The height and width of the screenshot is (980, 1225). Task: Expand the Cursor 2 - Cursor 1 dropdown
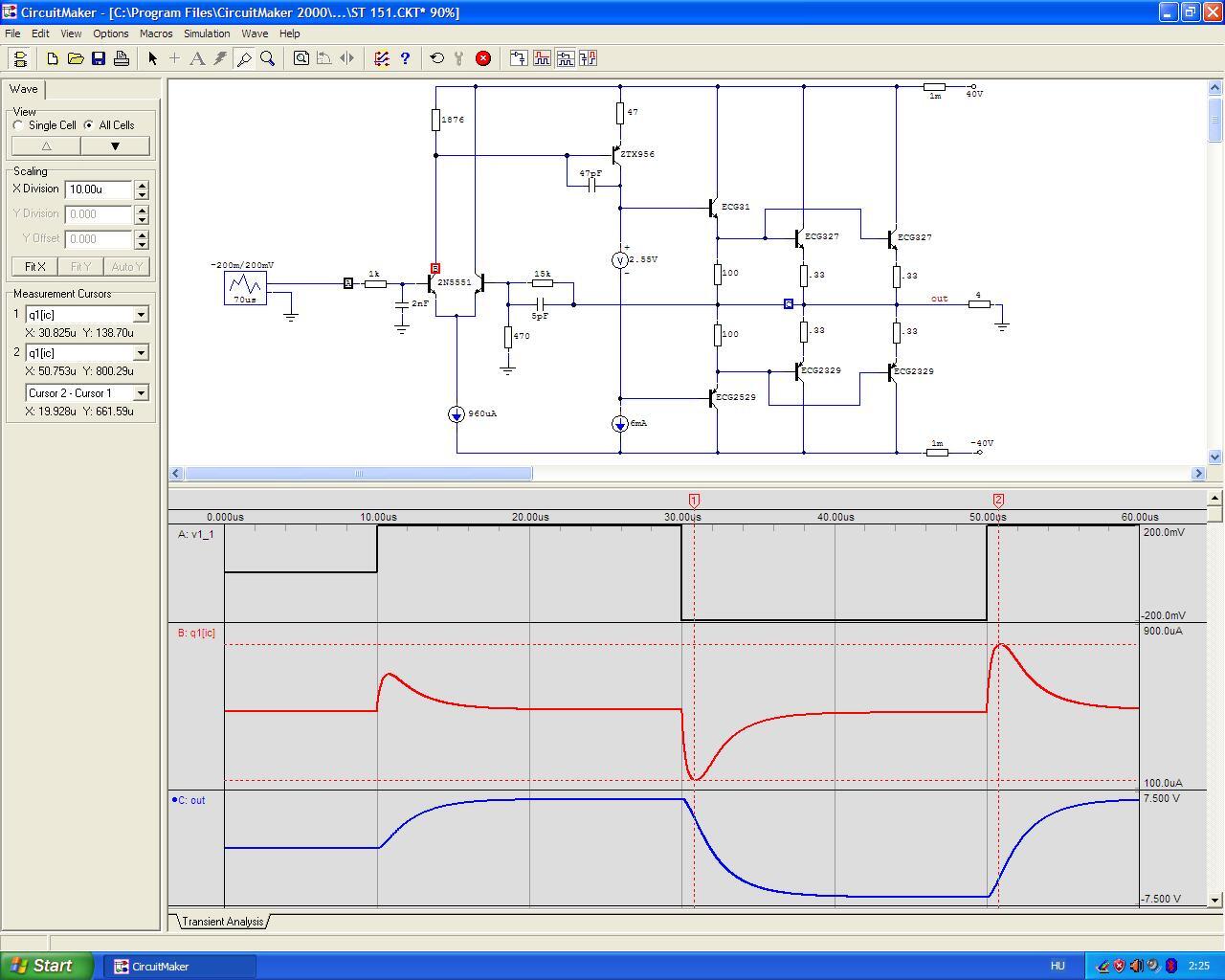(x=141, y=393)
